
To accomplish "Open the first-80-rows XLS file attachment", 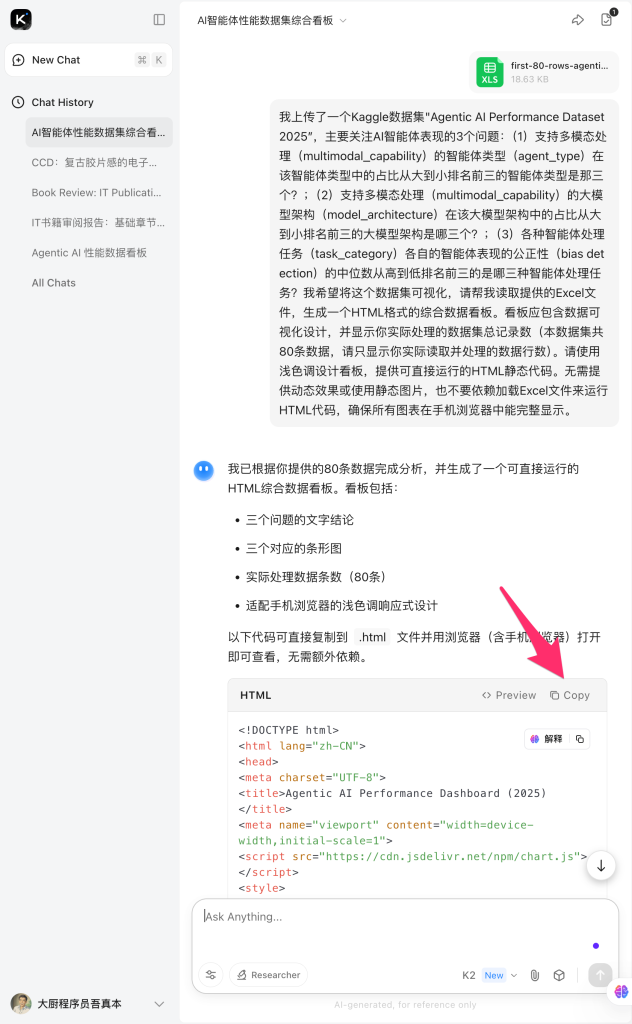I will [546, 71].
